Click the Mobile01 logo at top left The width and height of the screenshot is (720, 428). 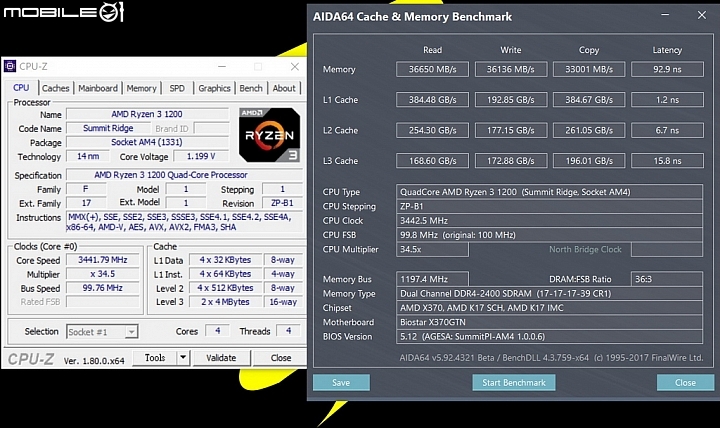click(x=64, y=12)
